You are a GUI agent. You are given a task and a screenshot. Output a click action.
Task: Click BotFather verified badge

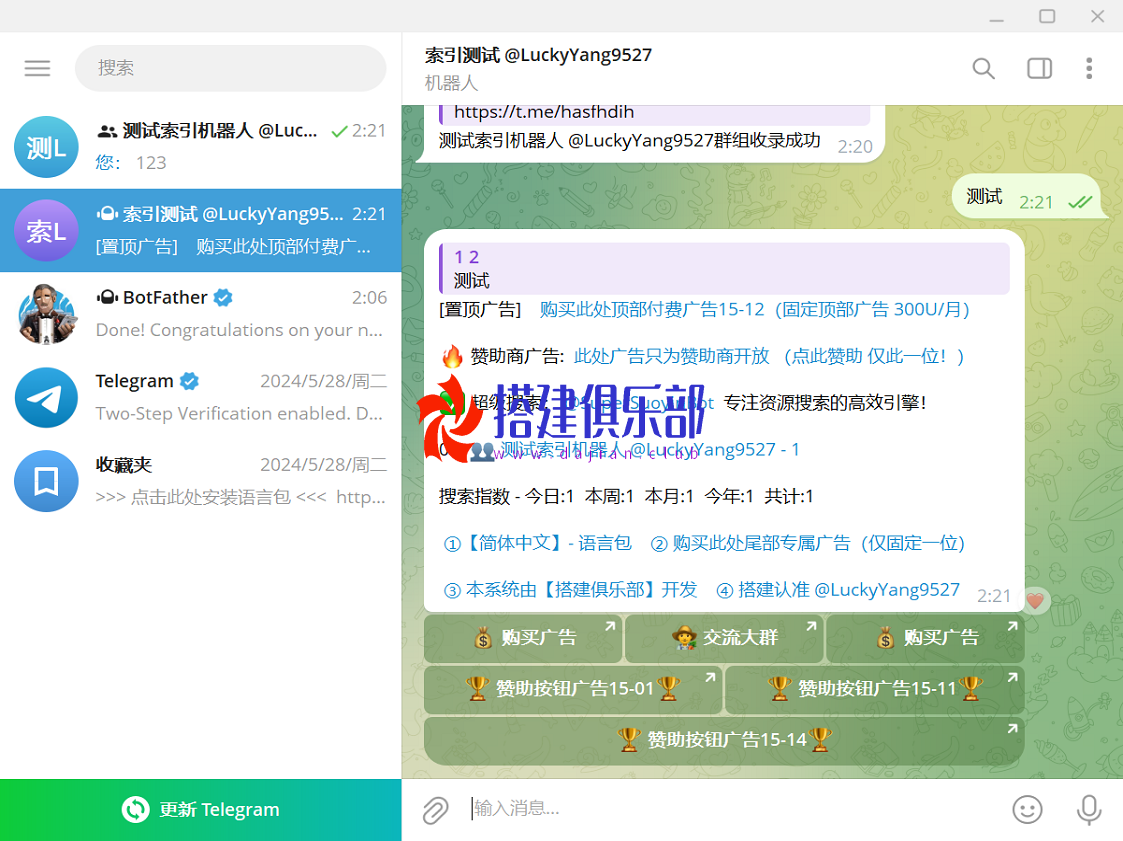tap(223, 297)
